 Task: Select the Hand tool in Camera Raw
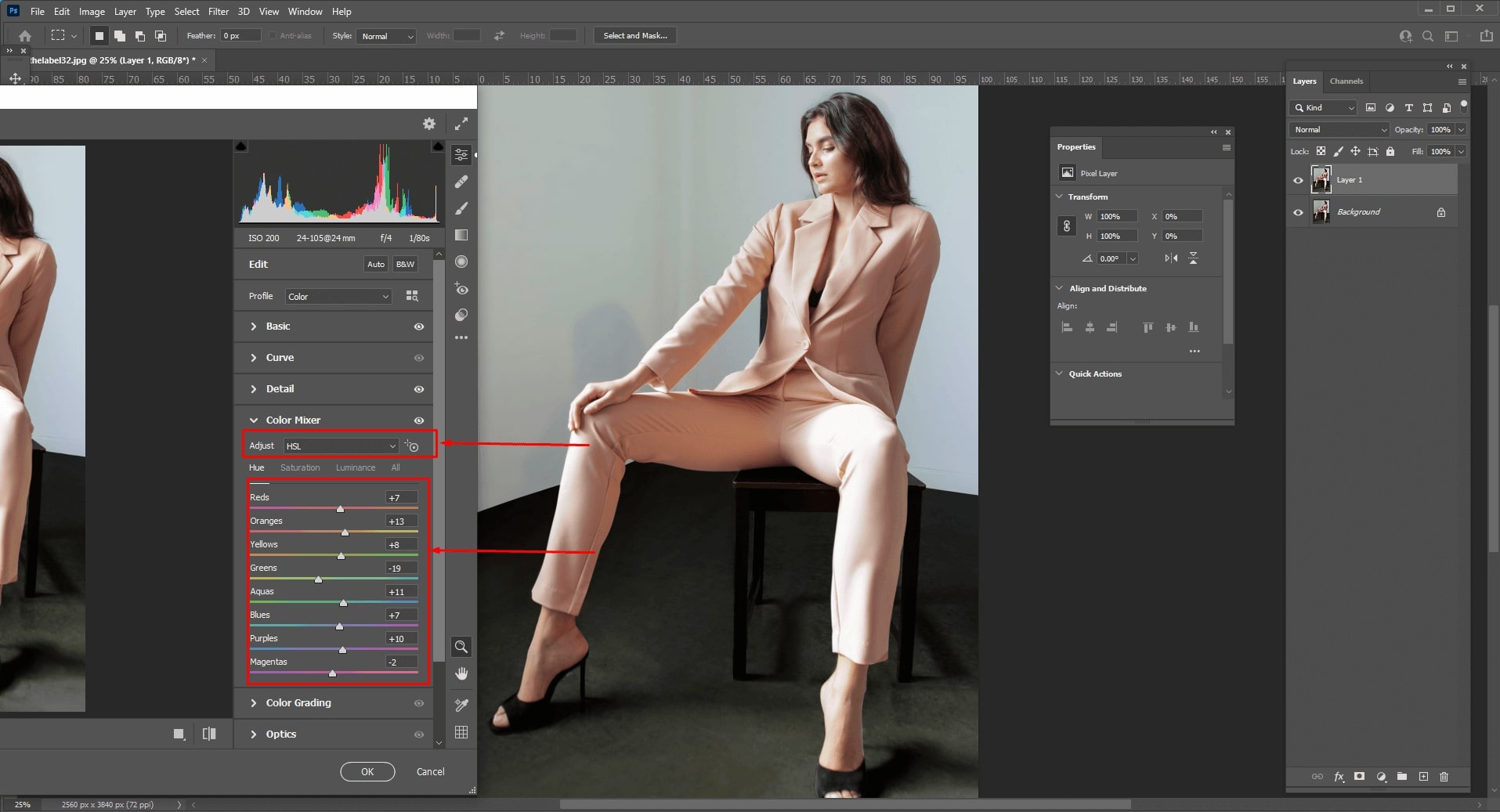tap(461, 674)
